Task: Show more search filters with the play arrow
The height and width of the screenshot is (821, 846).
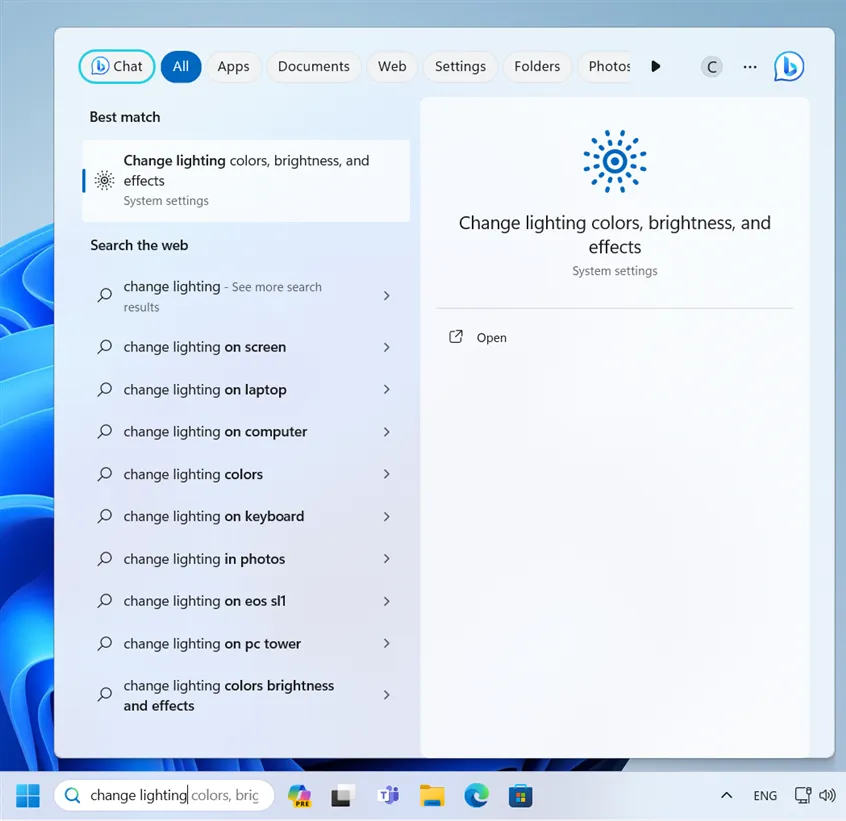Action: pos(656,67)
